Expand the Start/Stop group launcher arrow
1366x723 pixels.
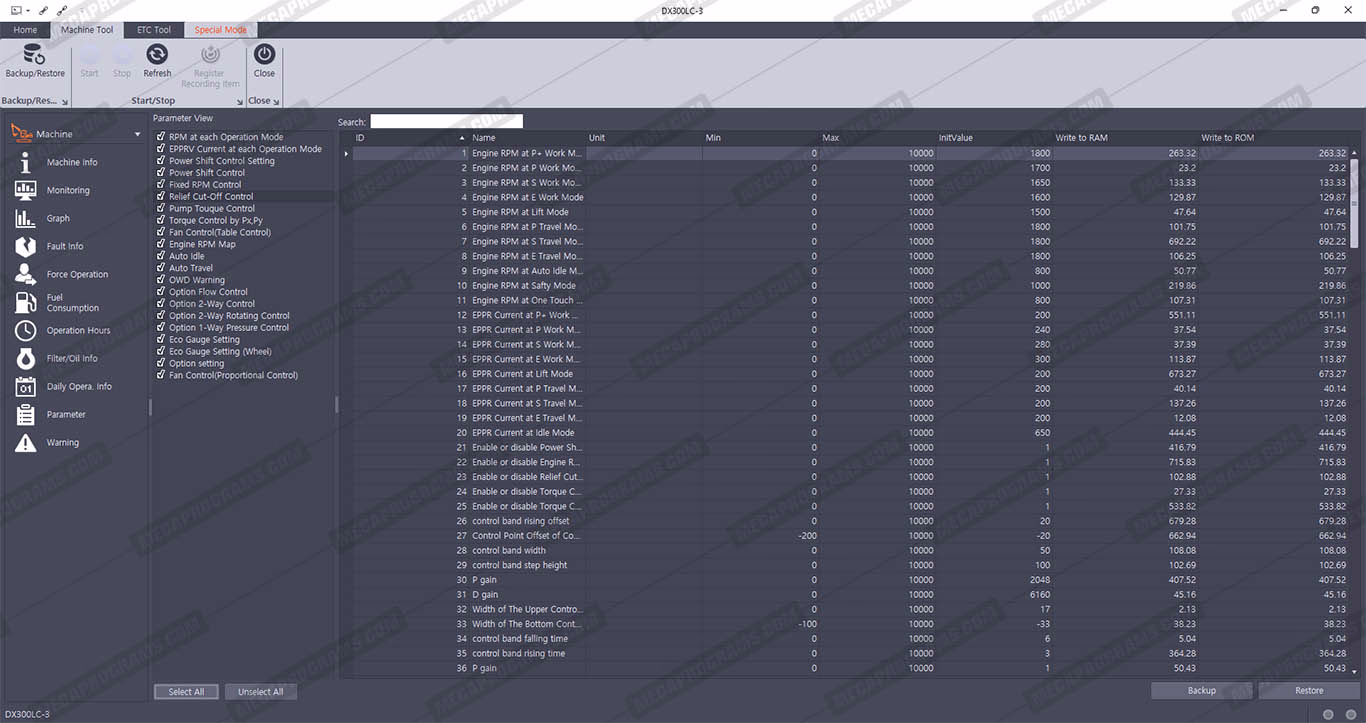click(x=240, y=102)
